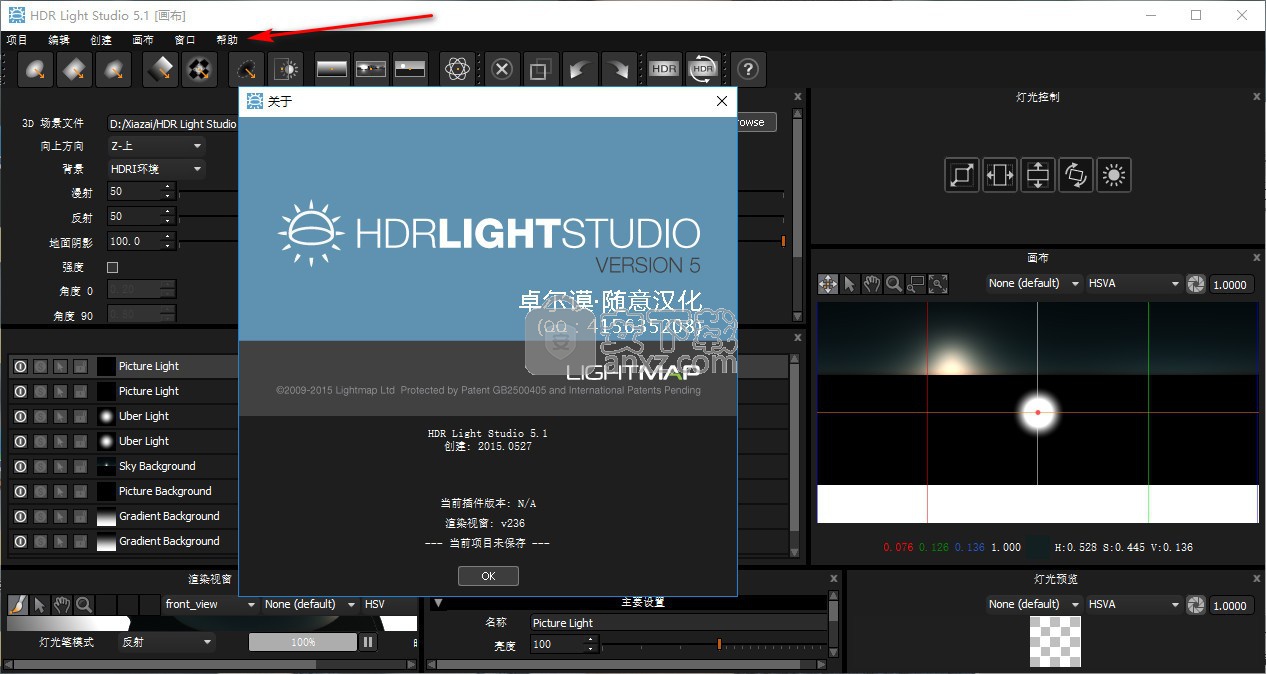Click the undo curved arrow toolbar icon

(x=578, y=69)
